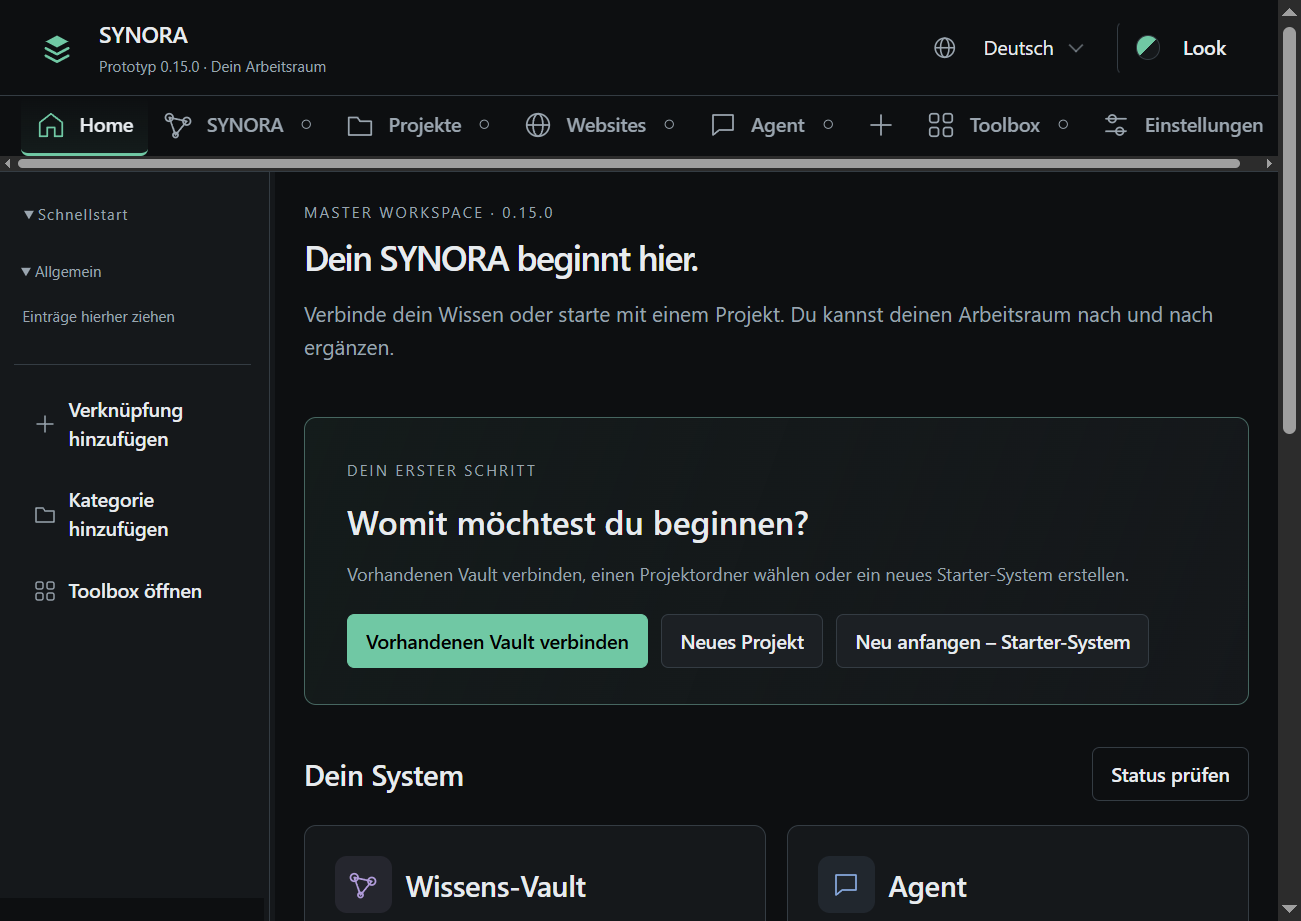Click the chat bubble icon on Agent tab
Screen dimensions: 1301x921
(723, 125)
